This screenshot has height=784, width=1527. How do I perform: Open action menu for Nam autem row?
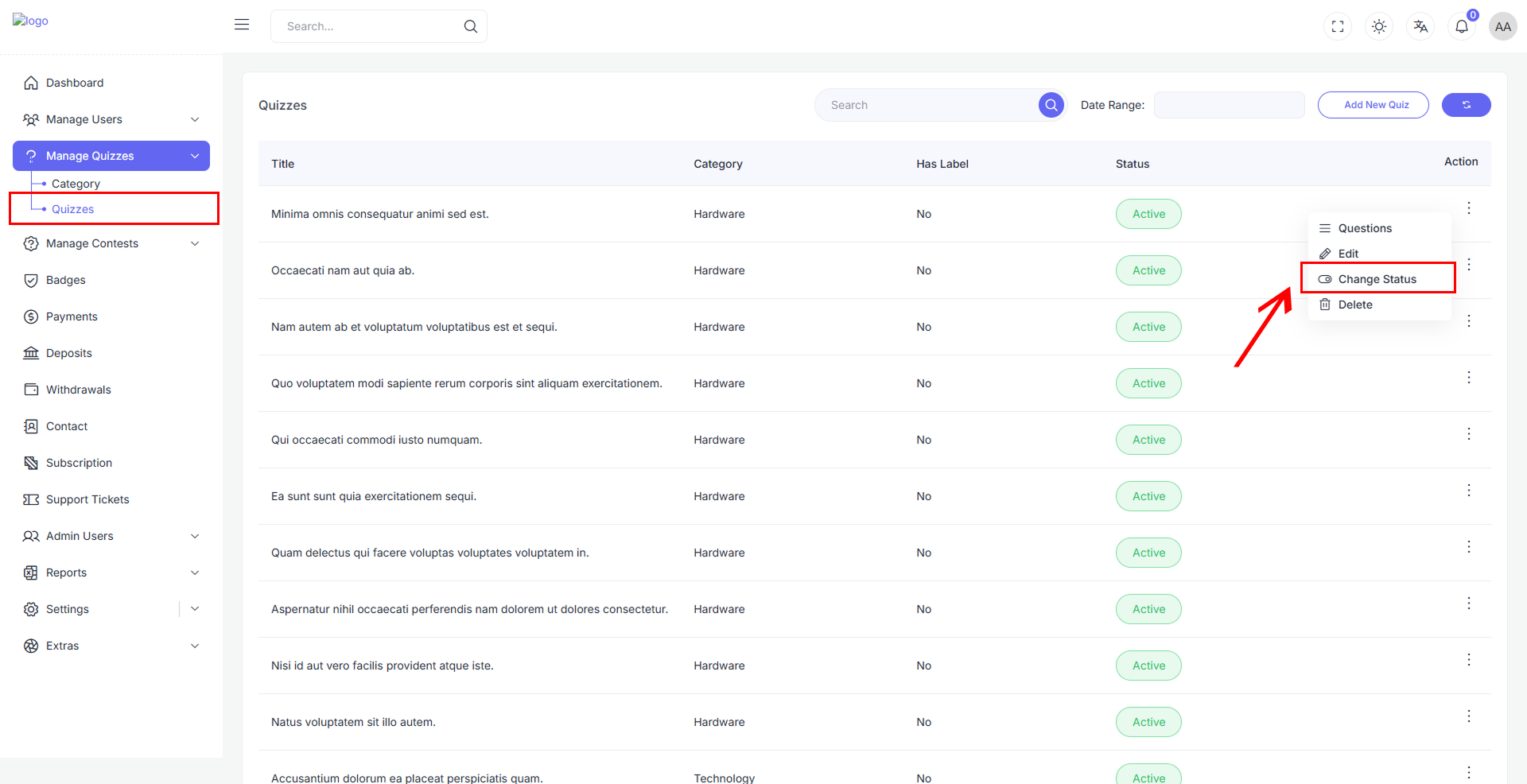(1469, 320)
